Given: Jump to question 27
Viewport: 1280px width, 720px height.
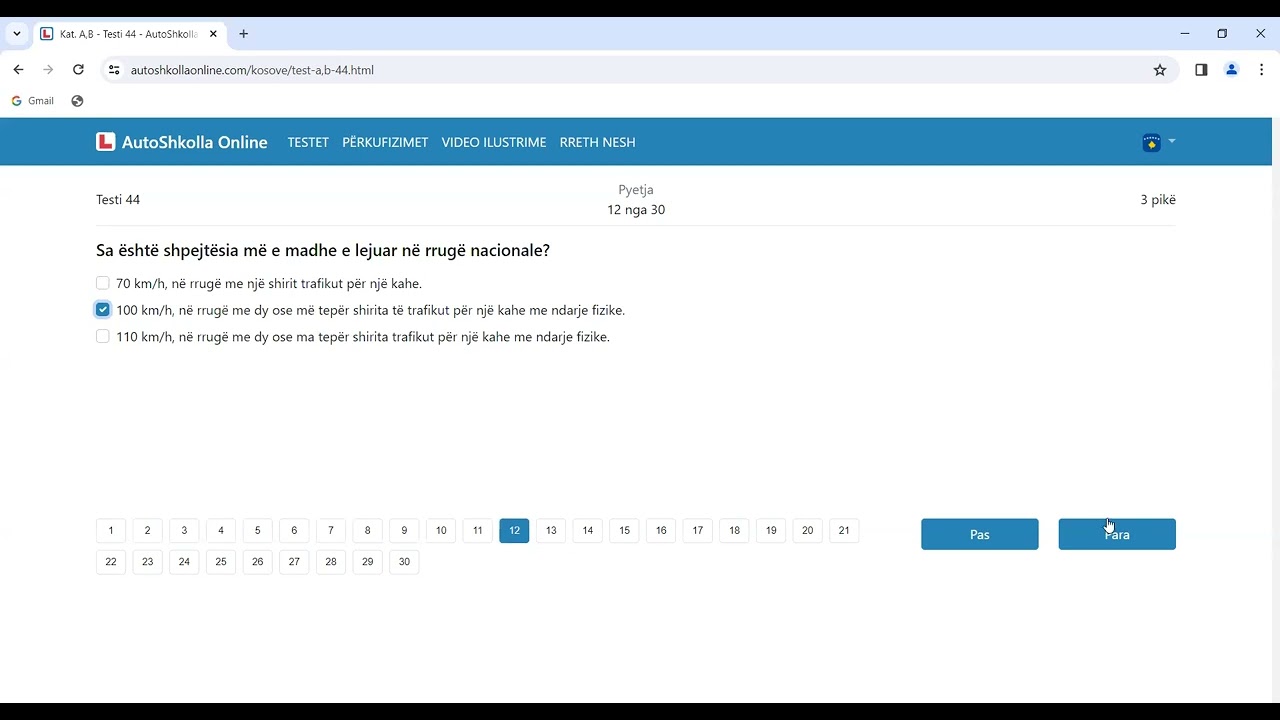Looking at the screenshot, I should click(x=294, y=562).
